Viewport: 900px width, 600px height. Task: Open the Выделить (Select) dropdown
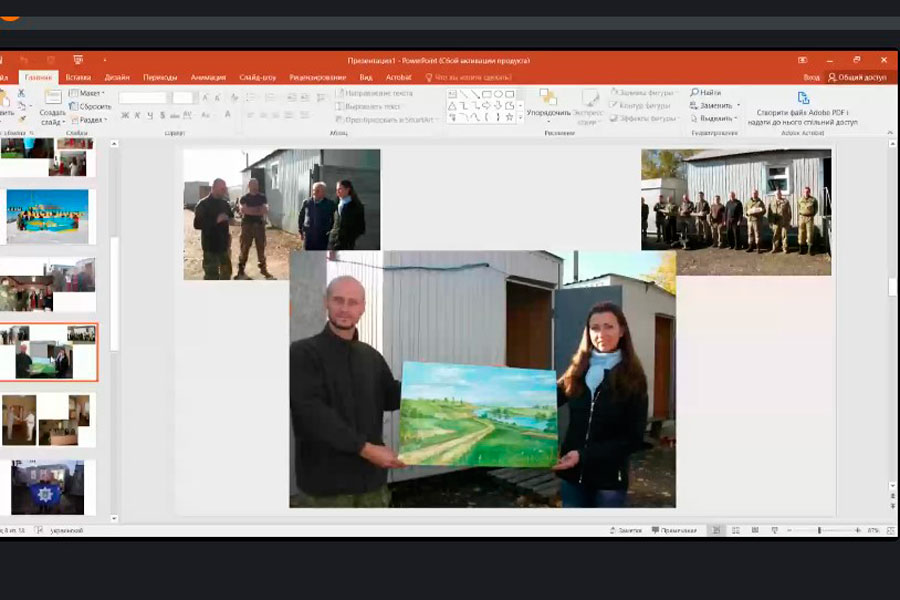pos(716,118)
